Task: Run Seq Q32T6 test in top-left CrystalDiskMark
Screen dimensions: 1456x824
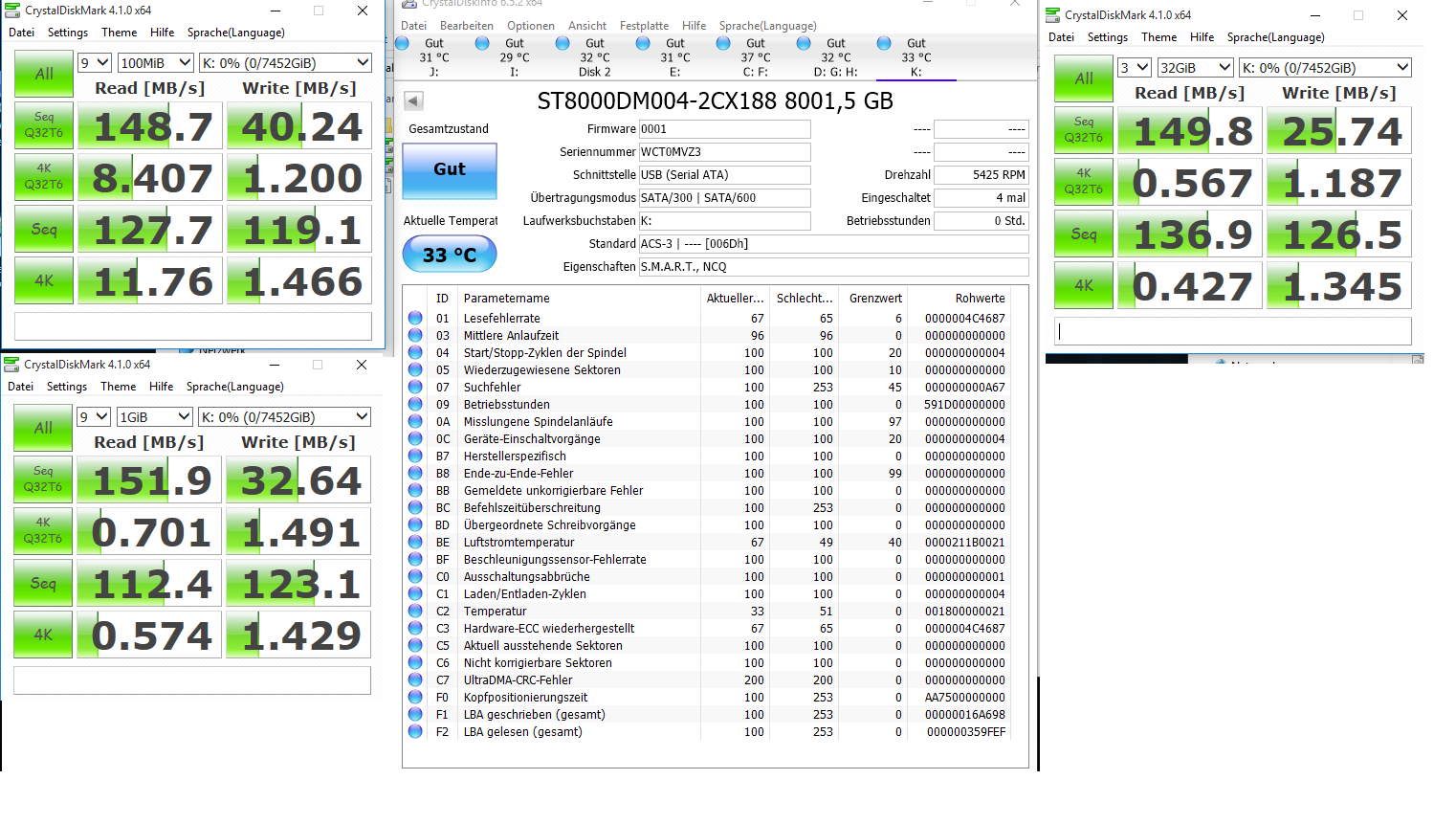Action: tap(44, 125)
